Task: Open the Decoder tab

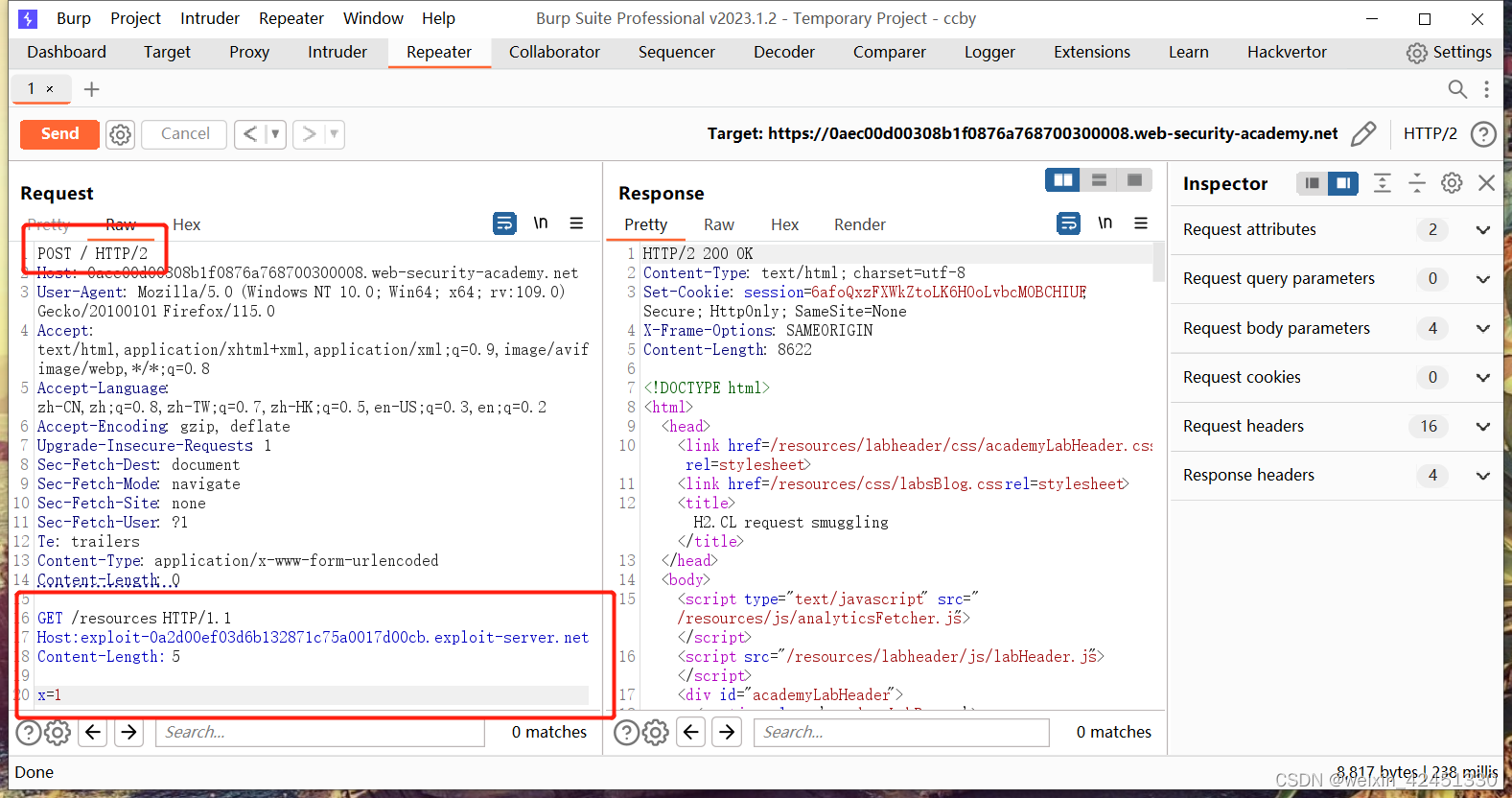Action: tap(783, 52)
